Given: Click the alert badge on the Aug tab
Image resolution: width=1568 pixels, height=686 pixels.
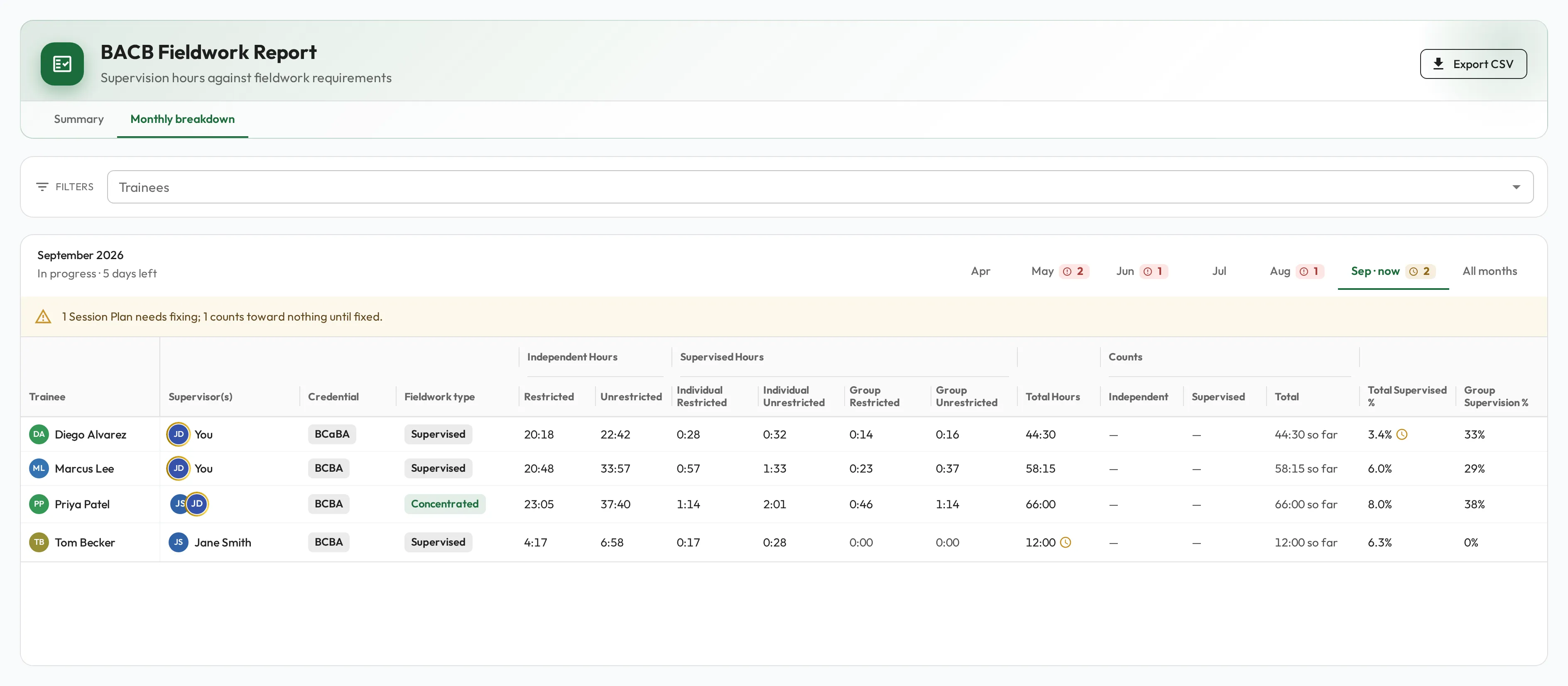Looking at the screenshot, I should coord(1310,272).
